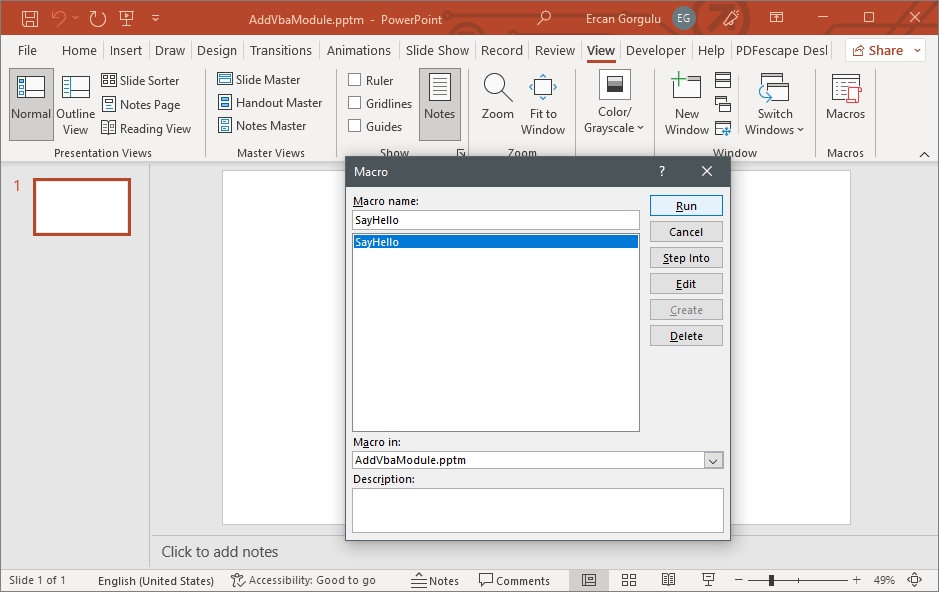Open the Color/Grayscale dropdown
Image resolution: width=939 pixels, height=592 pixels.
tap(613, 100)
